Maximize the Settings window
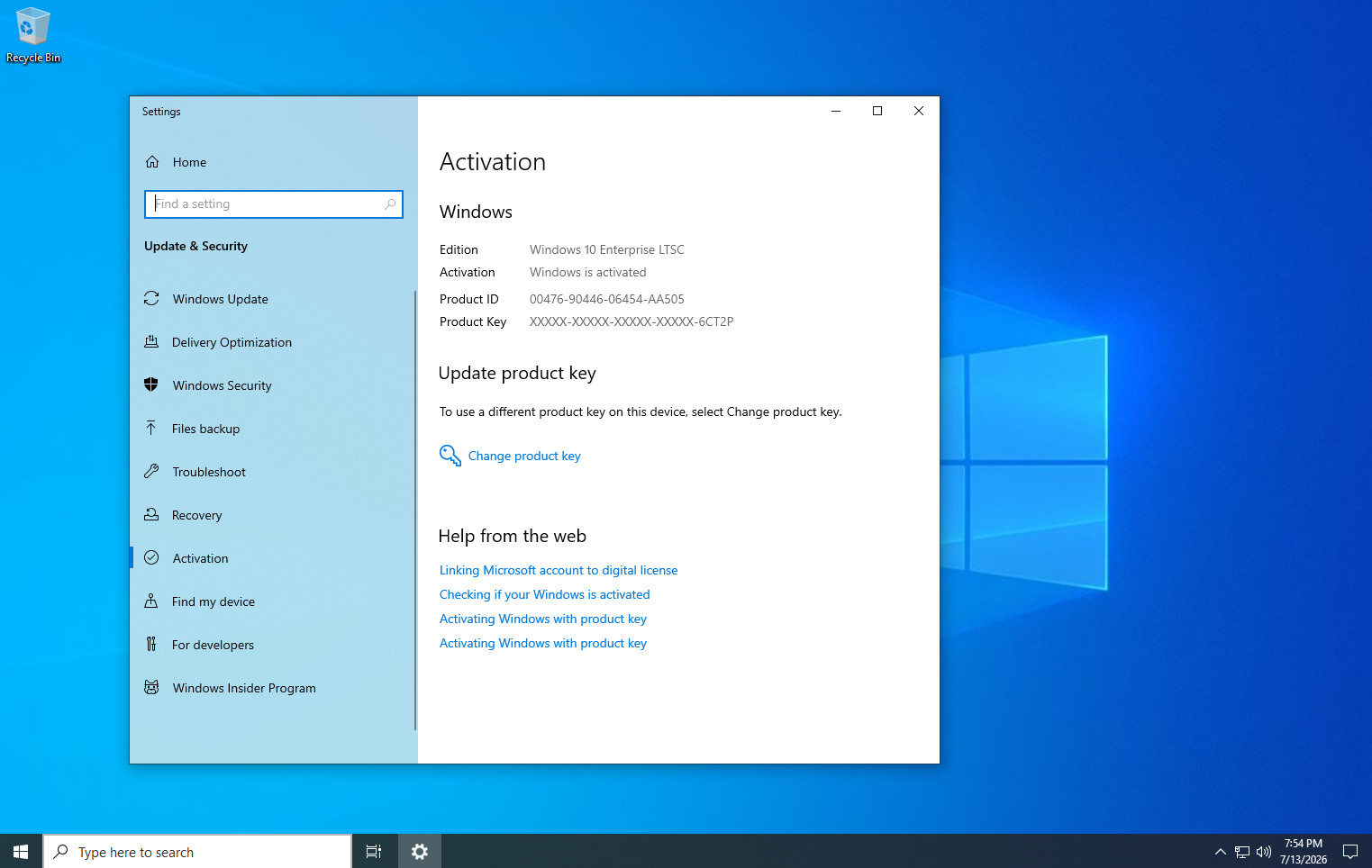Viewport: 1372px width, 868px height. coord(877,111)
